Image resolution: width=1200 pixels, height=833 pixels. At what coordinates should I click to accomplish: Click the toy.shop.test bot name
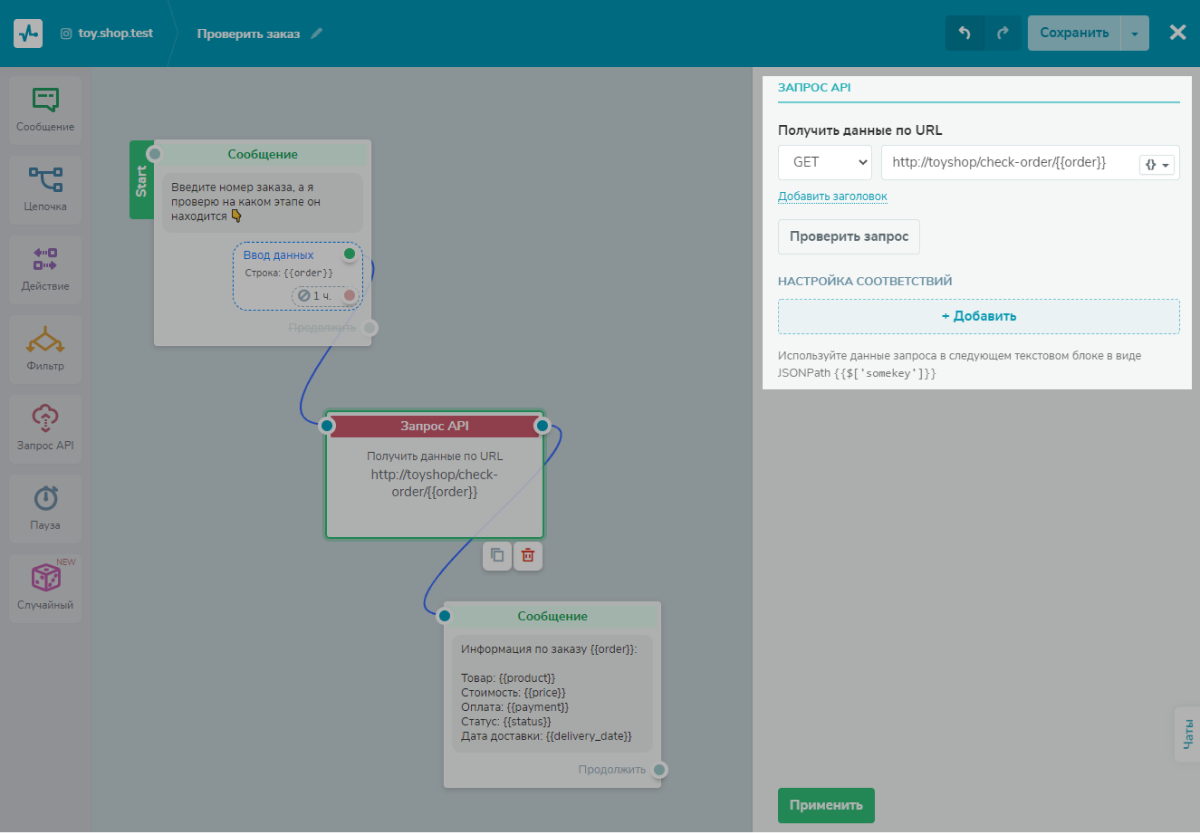tap(113, 33)
